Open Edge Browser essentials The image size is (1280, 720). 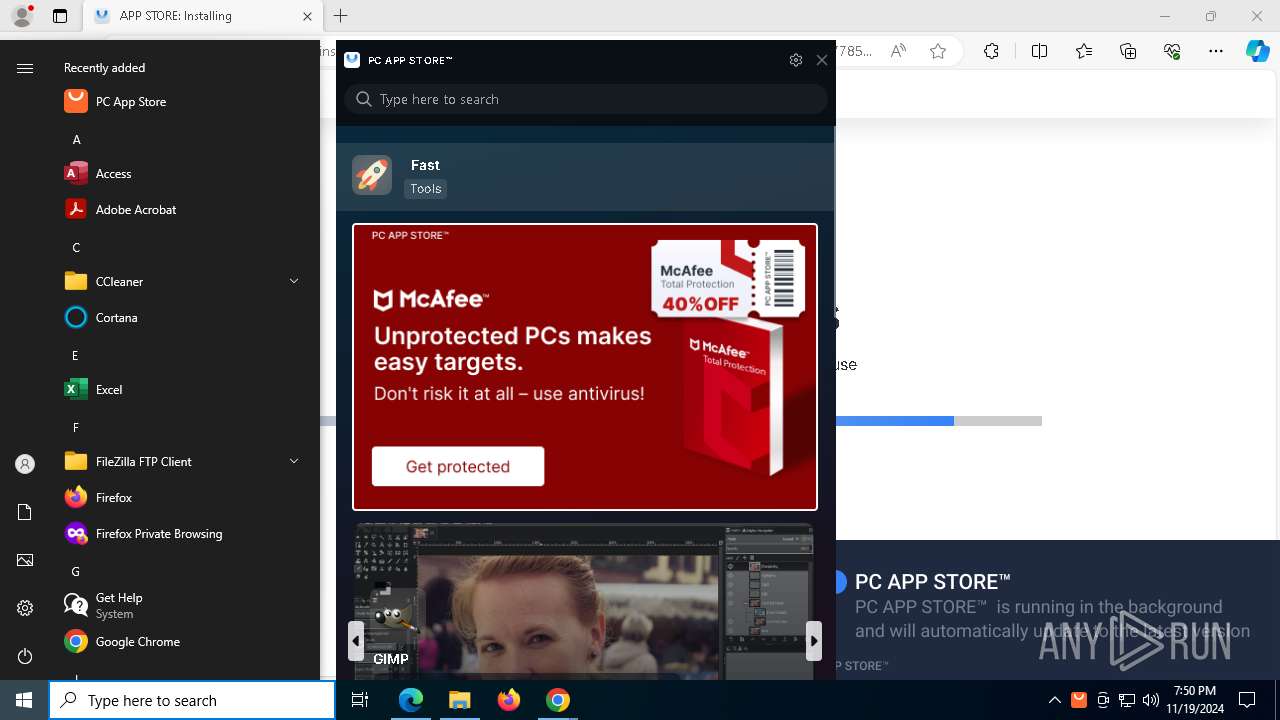click(1172, 51)
